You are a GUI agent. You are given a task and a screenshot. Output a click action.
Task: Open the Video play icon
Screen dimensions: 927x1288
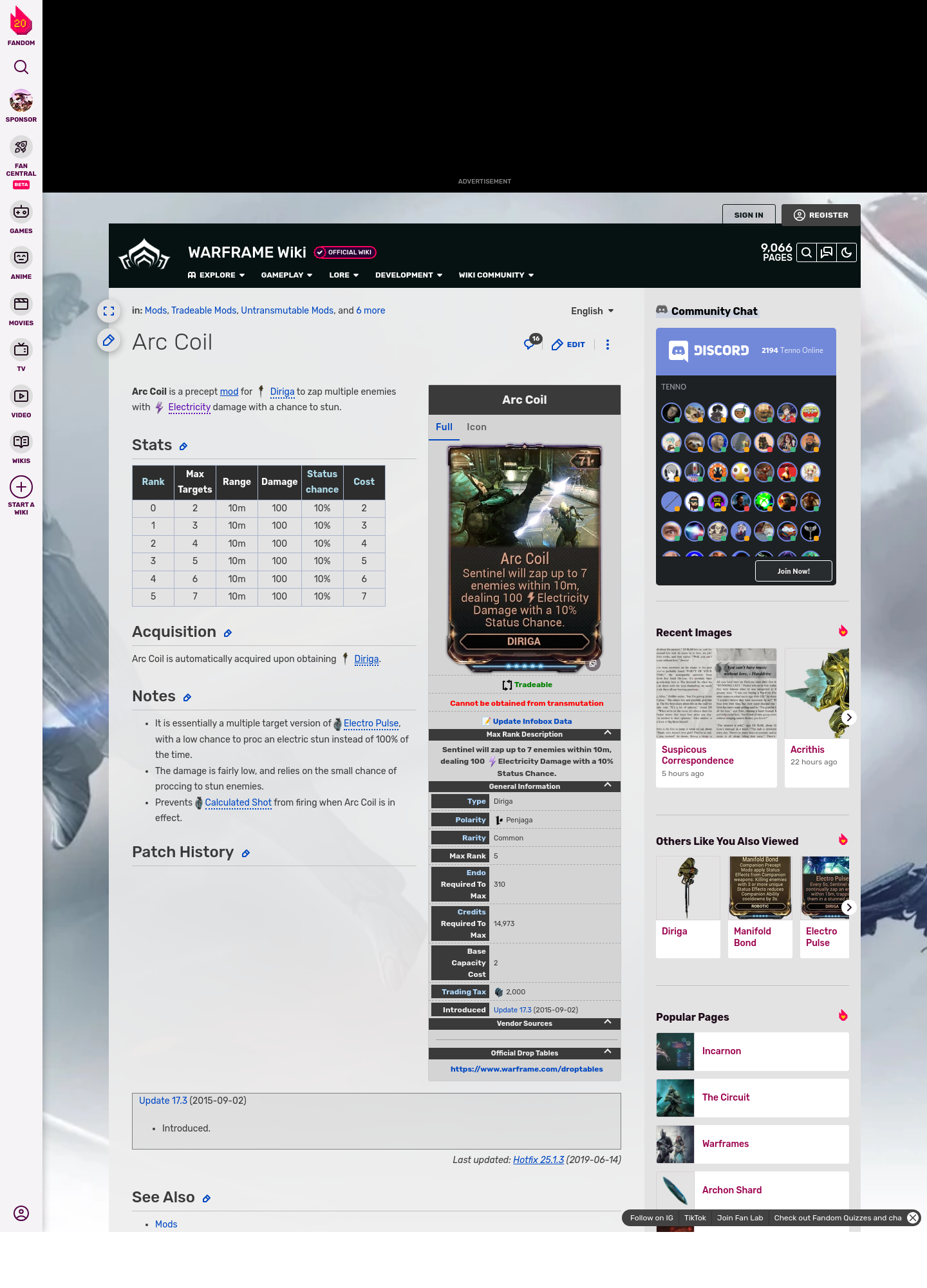pos(21,396)
